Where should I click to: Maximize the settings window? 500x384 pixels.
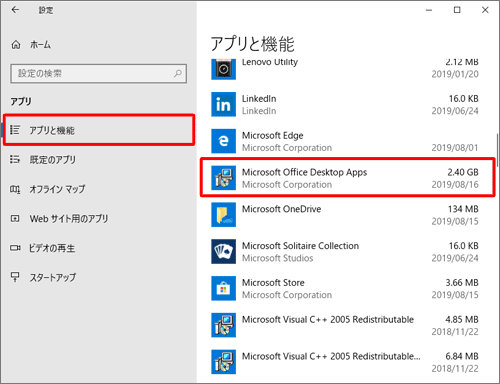[x=457, y=10]
